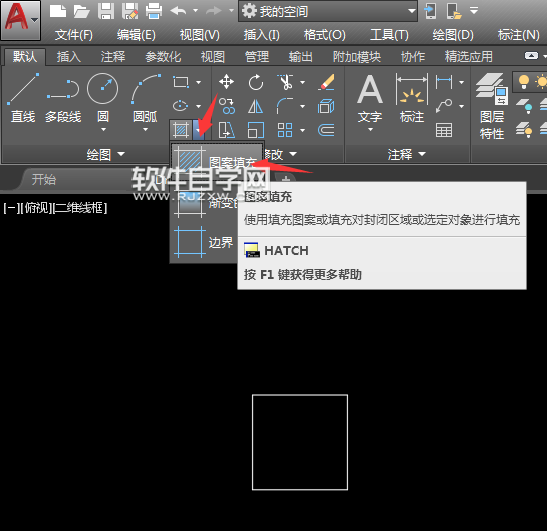Image resolution: width=547 pixels, height=531 pixels.
Task: Open the Dimension tool
Action: (x=412, y=99)
